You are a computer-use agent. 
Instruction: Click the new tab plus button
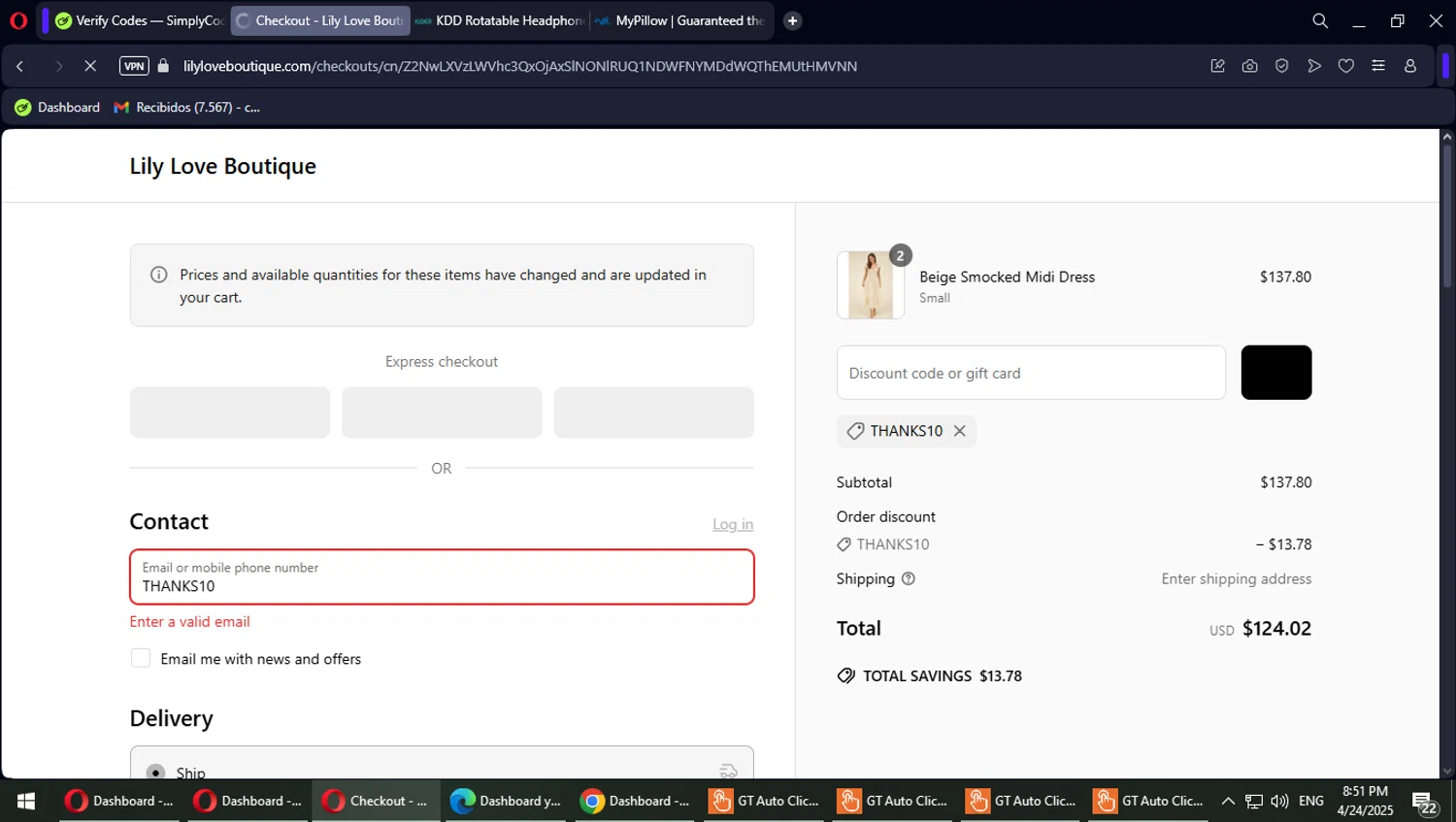[792, 20]
